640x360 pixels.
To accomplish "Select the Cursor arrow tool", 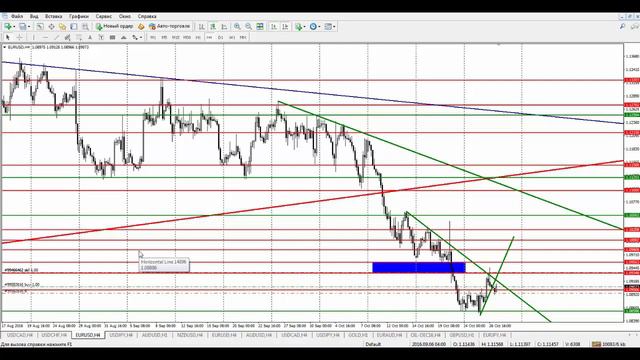I will (x=8, y=37).
